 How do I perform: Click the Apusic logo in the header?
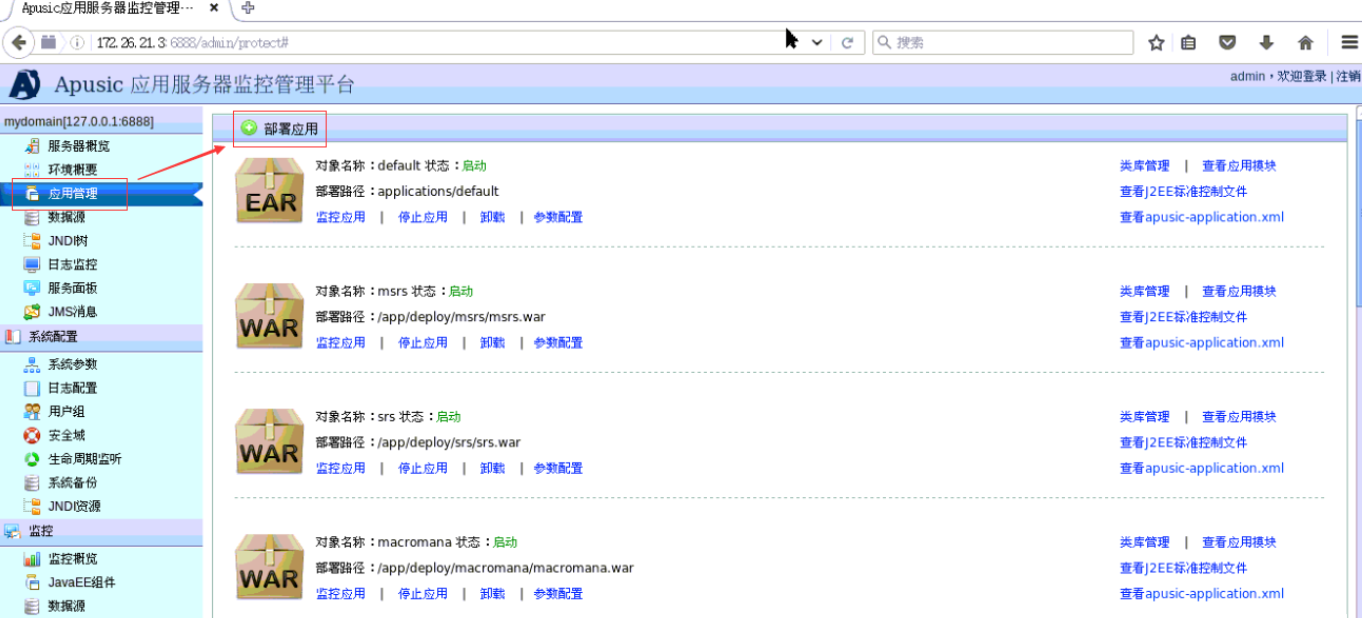click(x=24, y=84)
